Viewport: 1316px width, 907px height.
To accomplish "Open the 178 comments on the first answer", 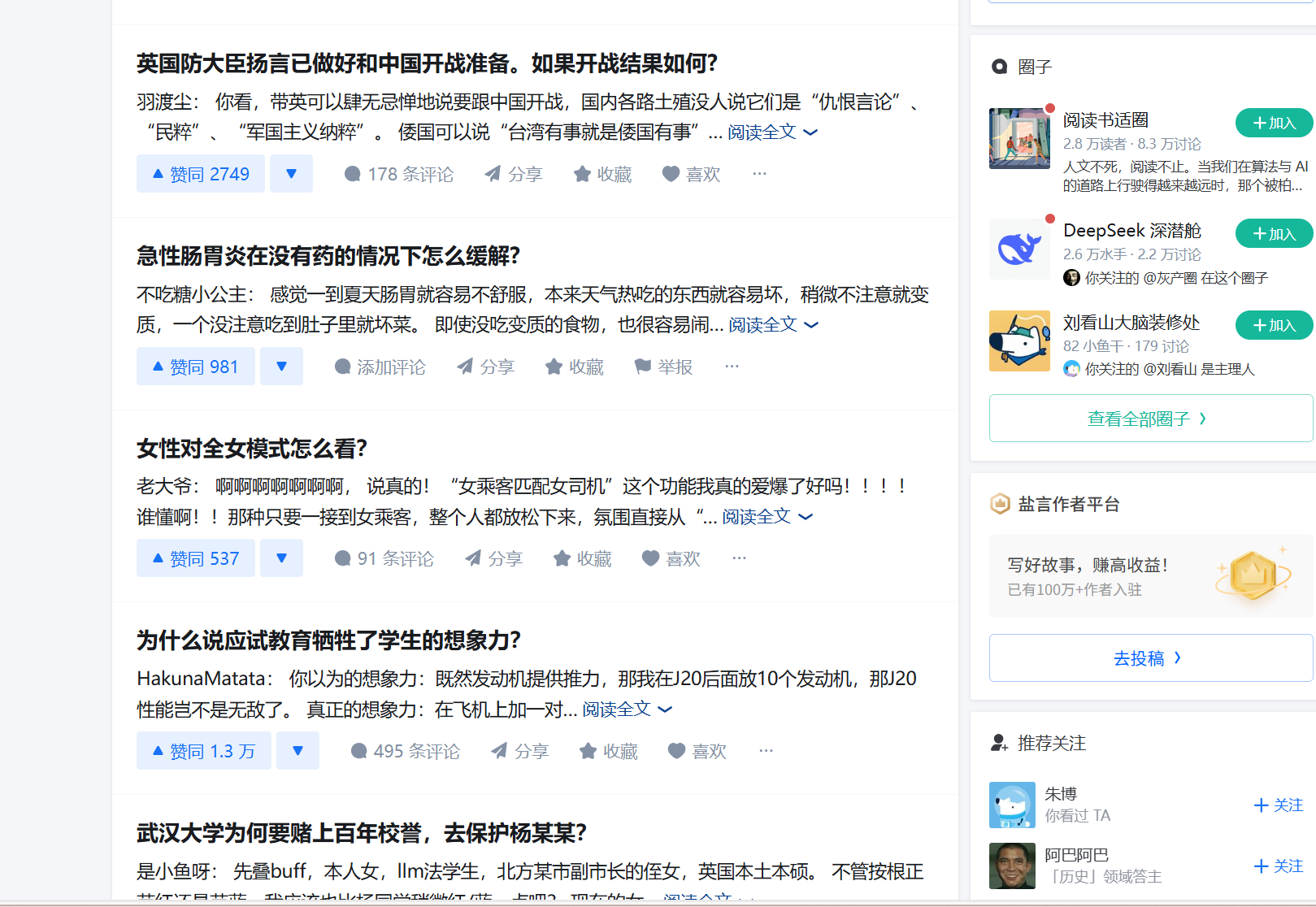I will click(x=398, y=174).
